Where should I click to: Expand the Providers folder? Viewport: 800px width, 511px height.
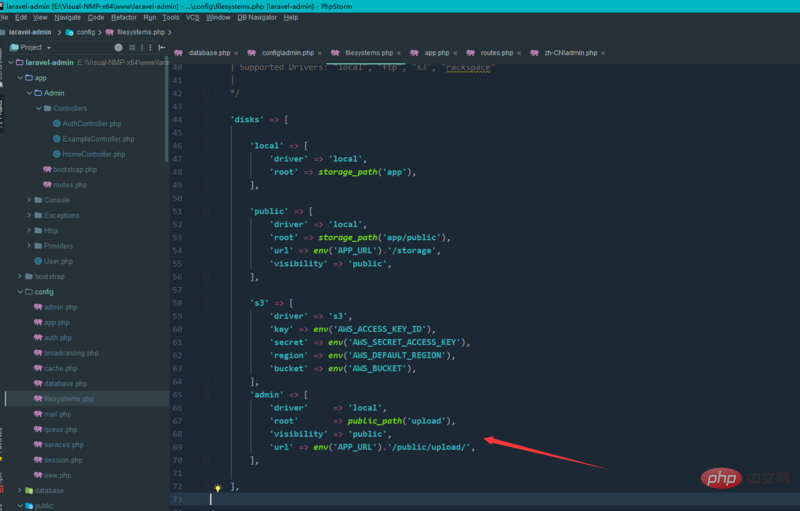pos(29,246)
